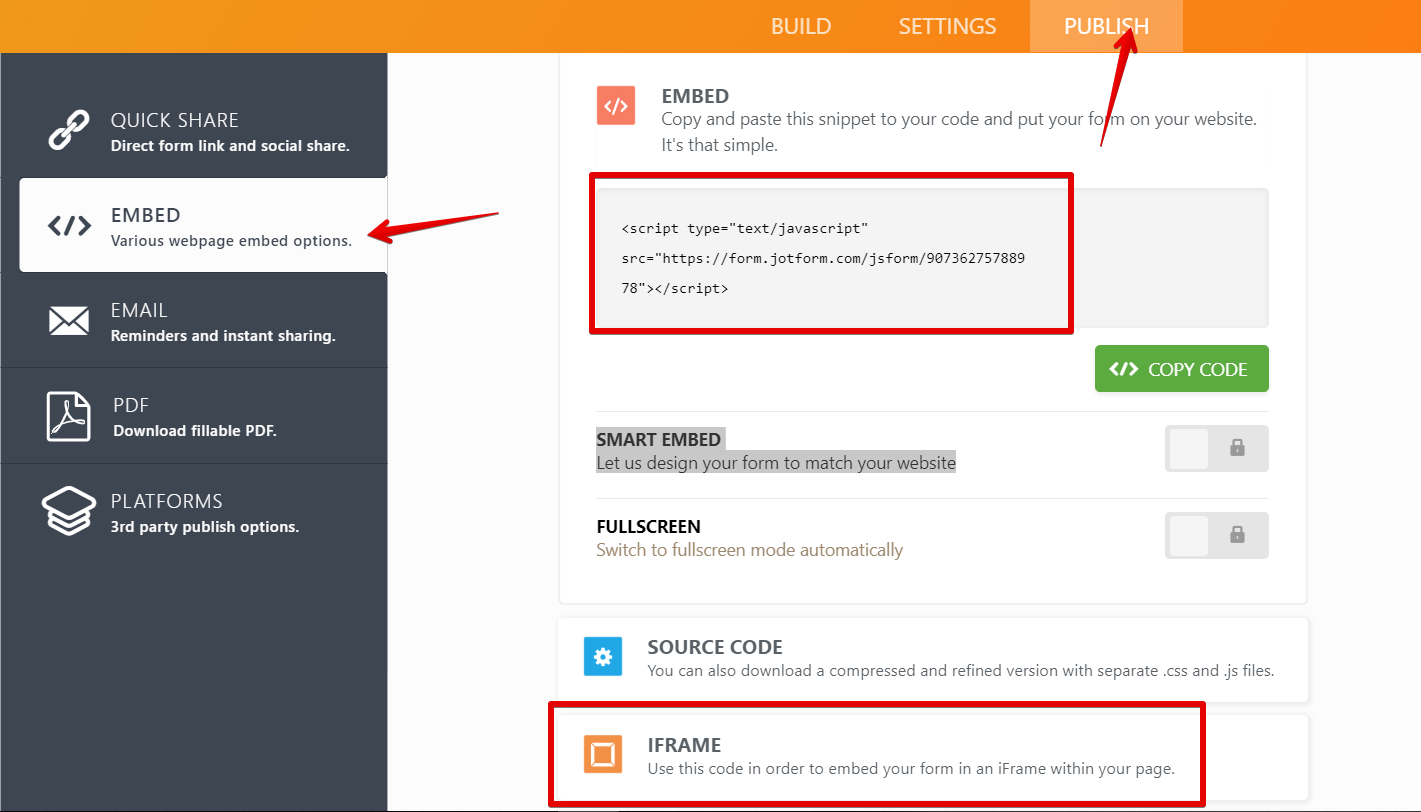Viewport: 1421px width, 812px height.
Task: Click 'Switch to fullscreen mode automatically' text
Action: tap(749, 550)
